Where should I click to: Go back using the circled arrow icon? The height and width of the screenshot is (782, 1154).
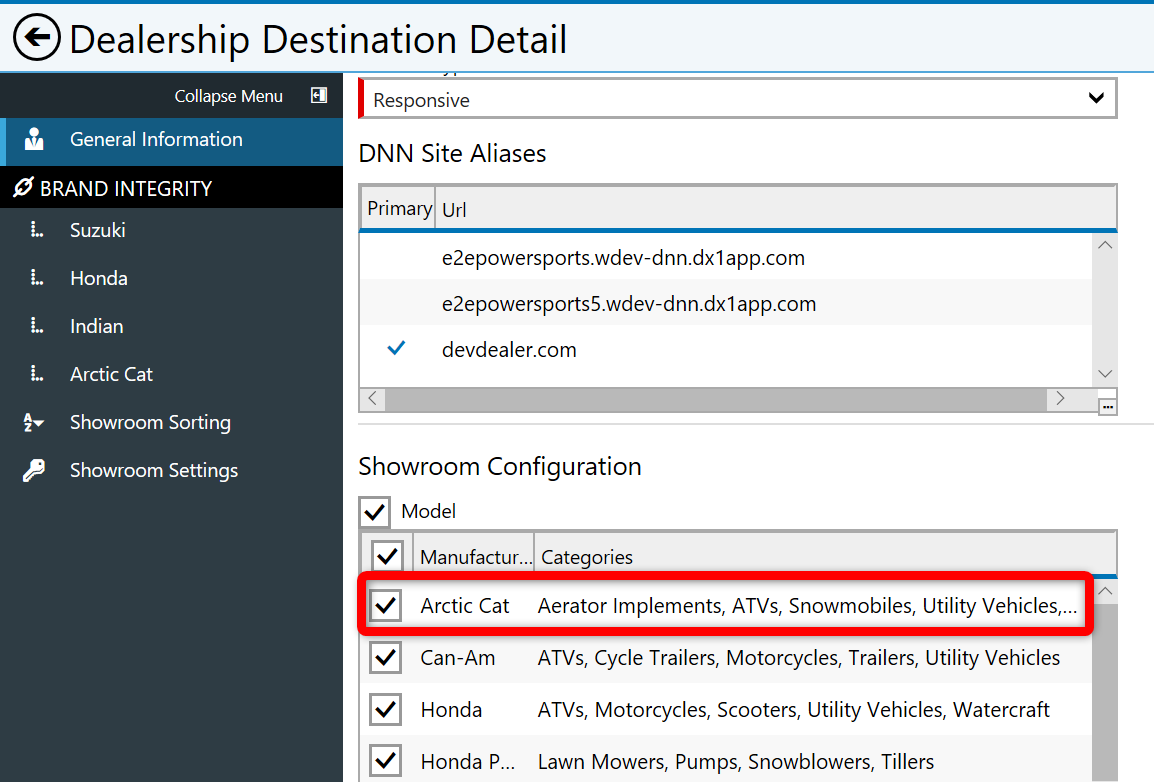click(x=36, y=37)
